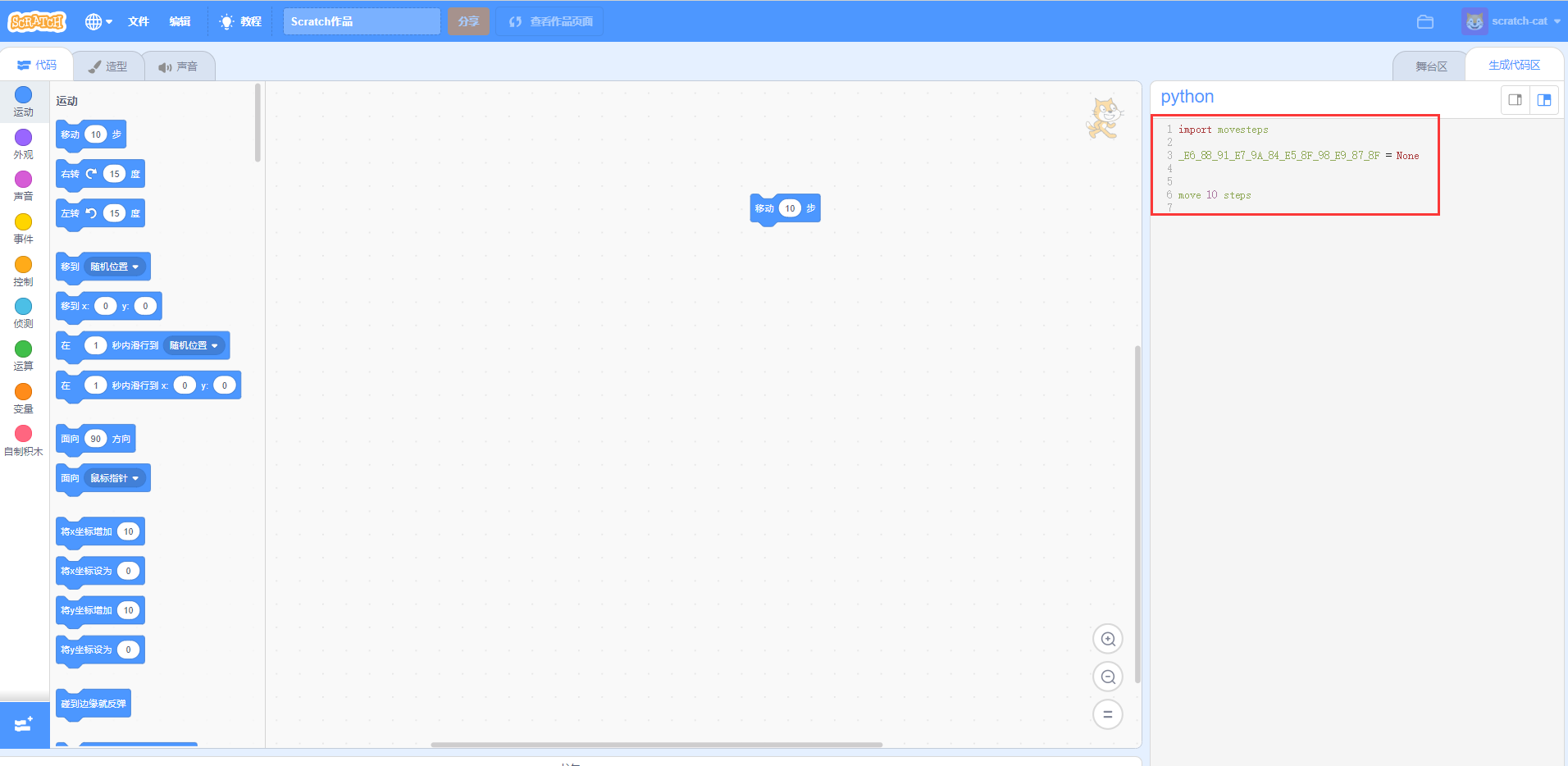Click the 分享 (Share) button
Screen dimensions: 1568x766
click(467, 21)
